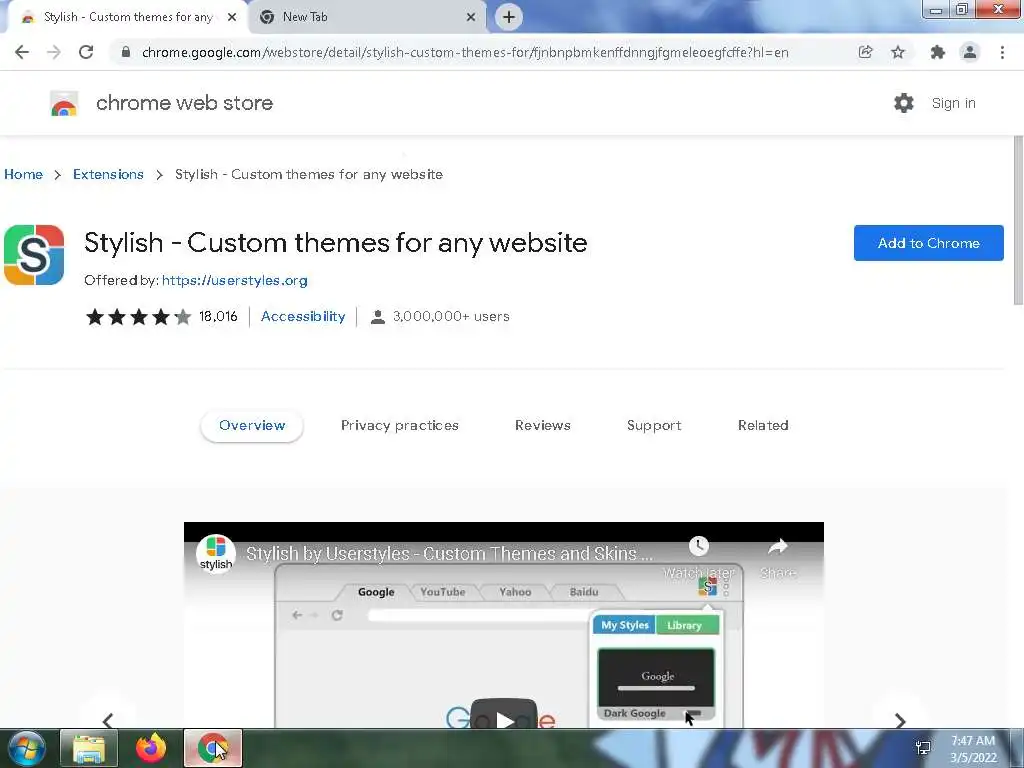Image resolution: width=1024 pixels, height=768 pixels.
Task: Click the browser forward arrow
Action: pos(54,52)
